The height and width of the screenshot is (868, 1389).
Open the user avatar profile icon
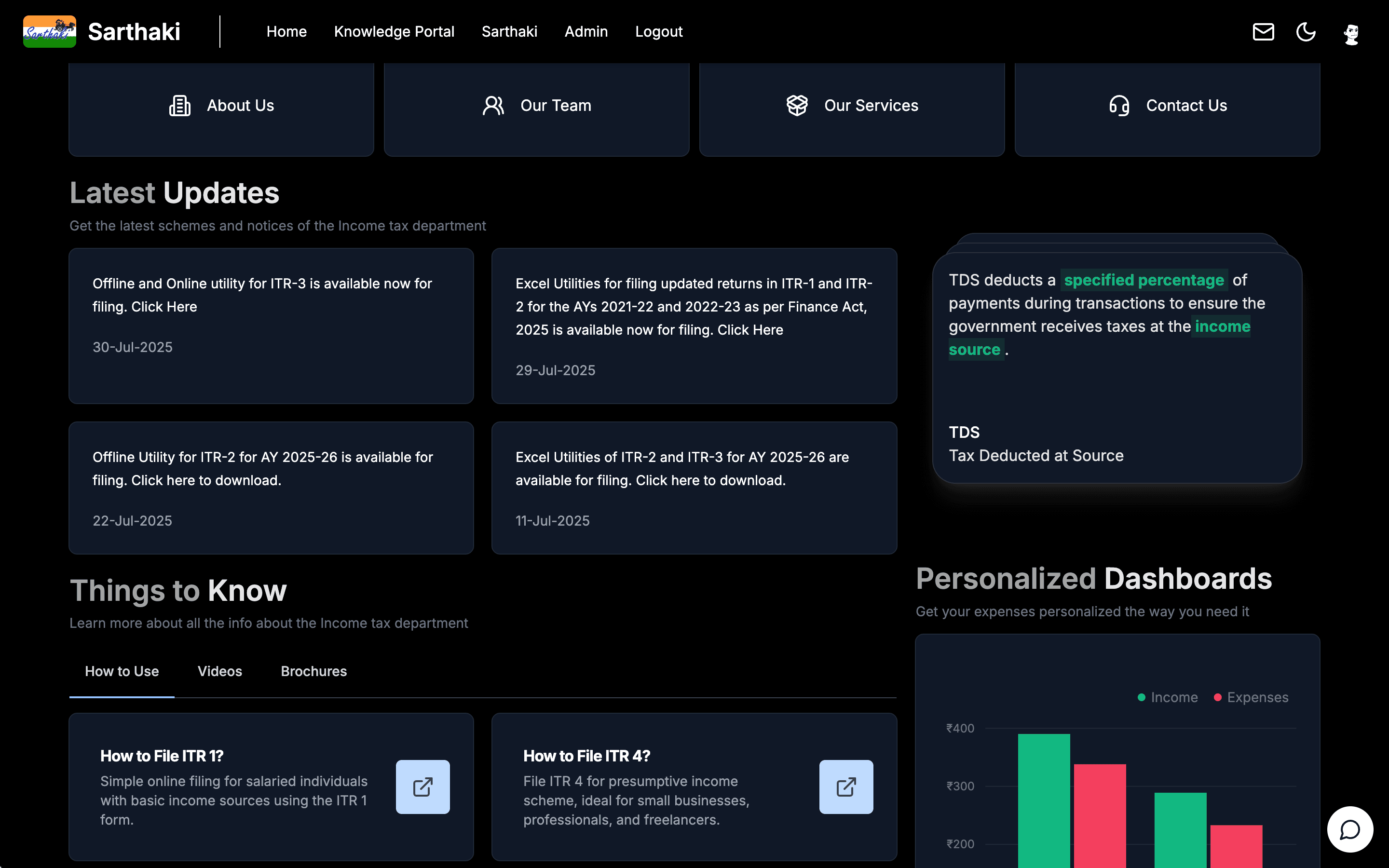point(1351,33)
